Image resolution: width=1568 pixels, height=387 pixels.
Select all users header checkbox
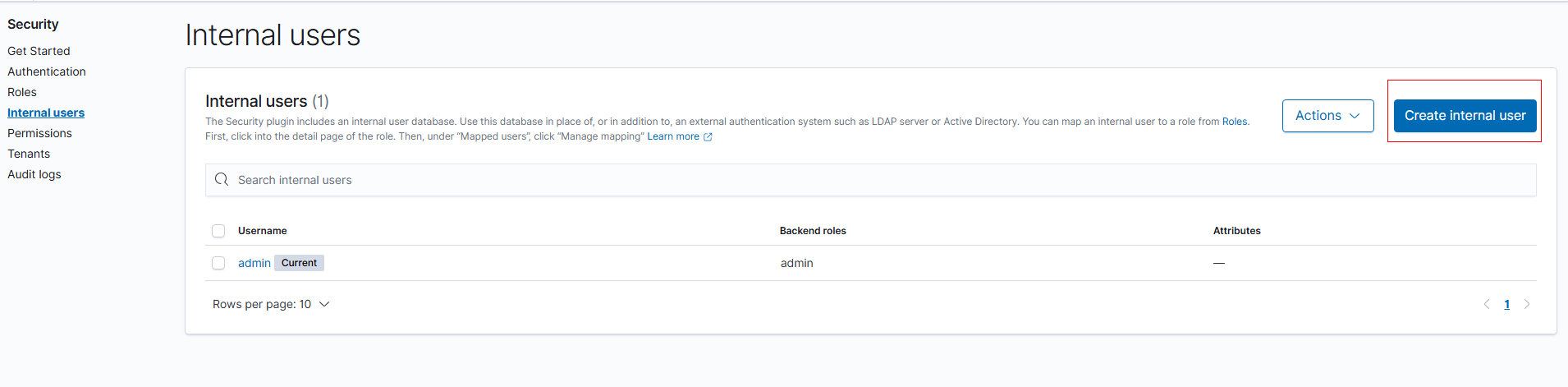click(x=218, y=231)
